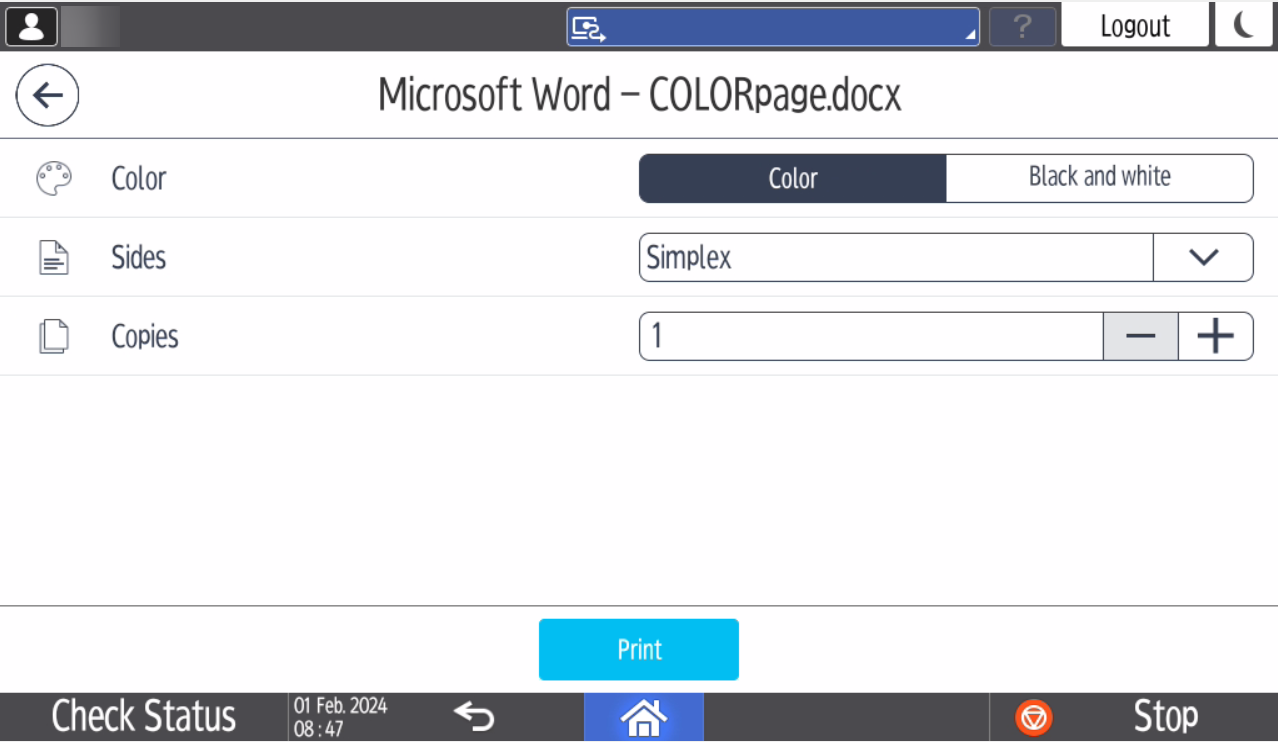Select Color printing mode
The width and height of the screenshot is (1278, 742).
[792, 177]
